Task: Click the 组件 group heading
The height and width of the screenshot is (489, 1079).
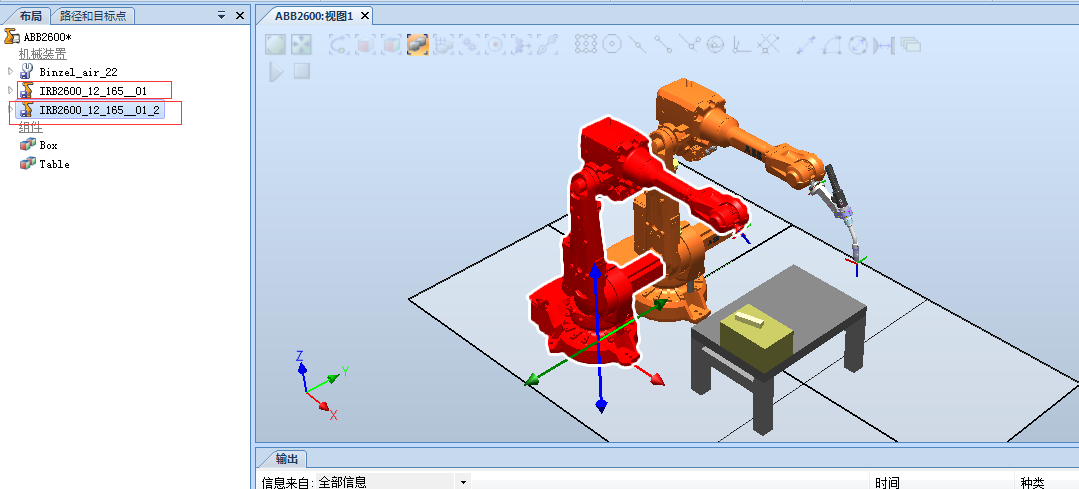Action: 30,127
